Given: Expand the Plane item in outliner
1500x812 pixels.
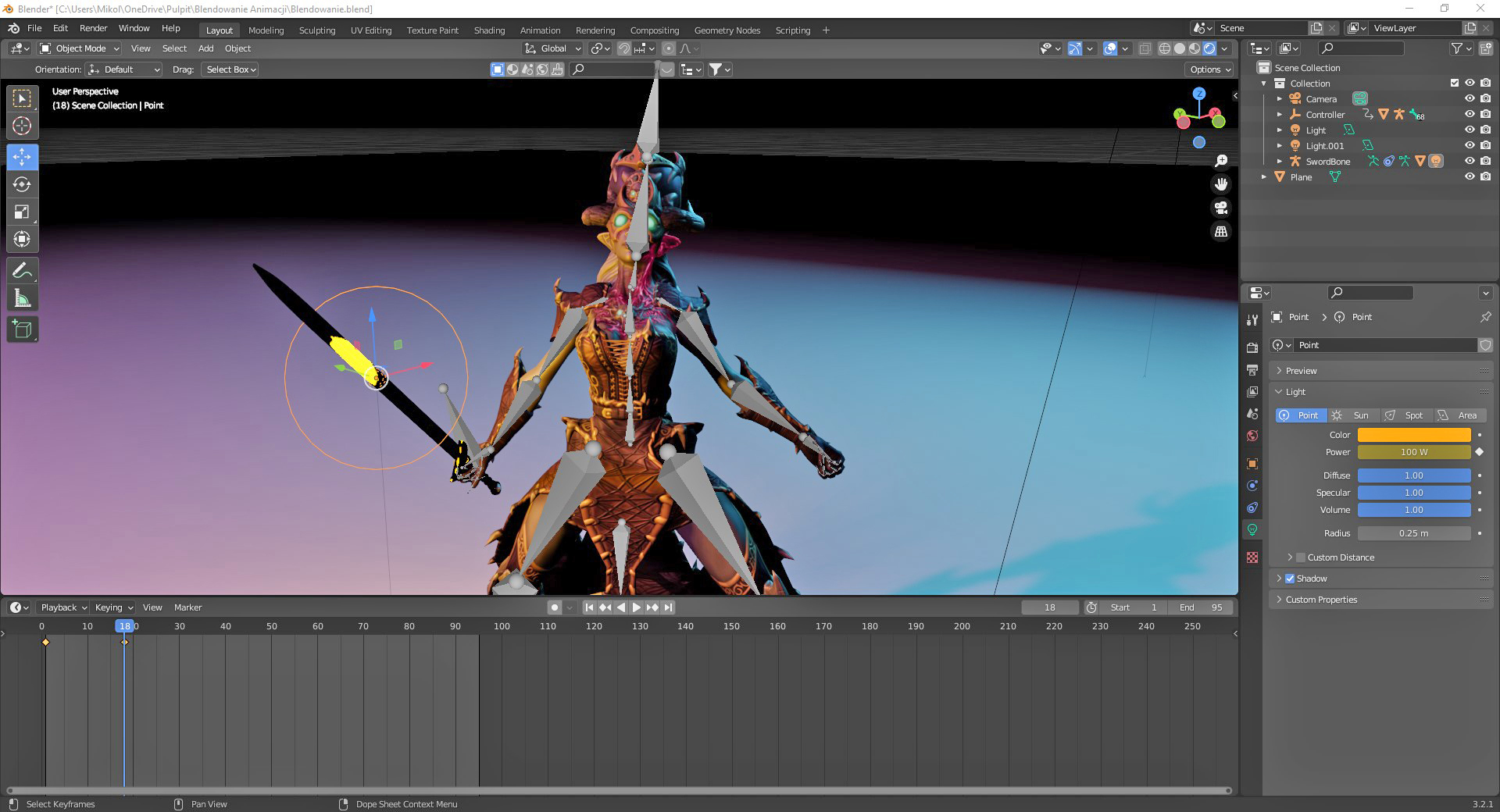Looking at the screenshot, I should pyautogui.click(x=1264, y=177).
